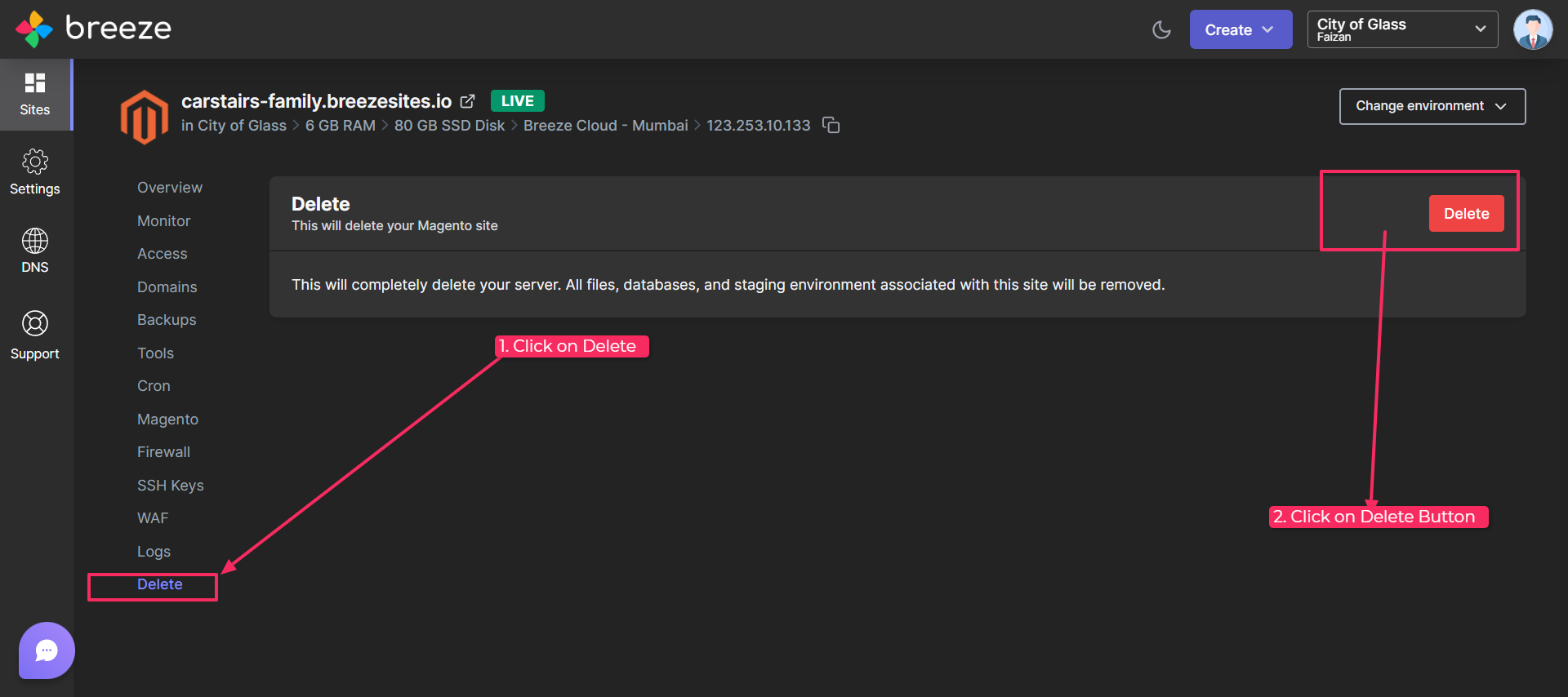
Task: Click 'Breeze Cloud - Mumbai' text
Action: pyautogui.click(x=605, y=126)
